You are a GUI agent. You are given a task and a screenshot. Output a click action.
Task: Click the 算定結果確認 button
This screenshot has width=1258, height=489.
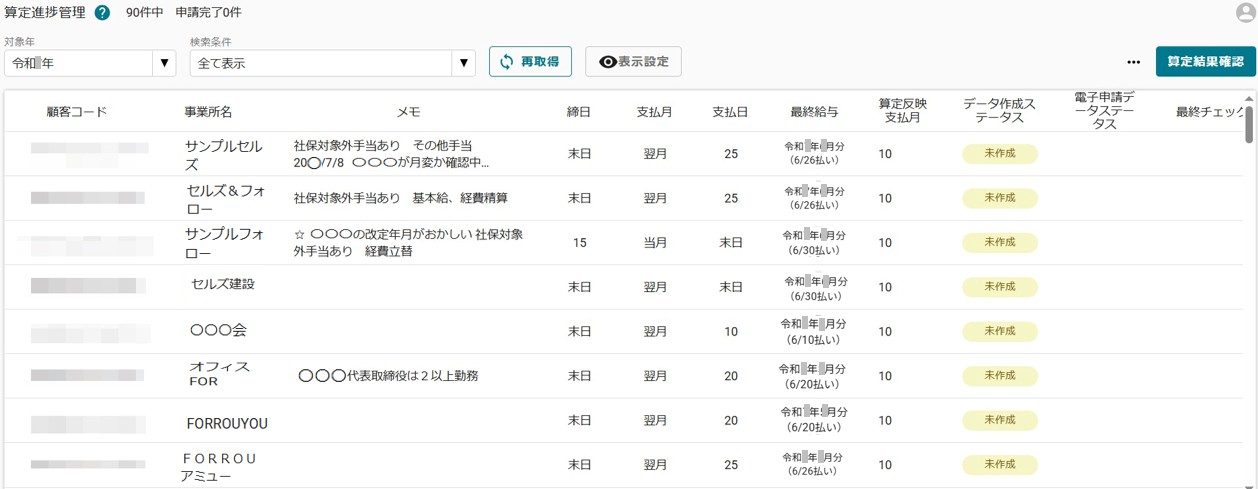pos(1205,61)
